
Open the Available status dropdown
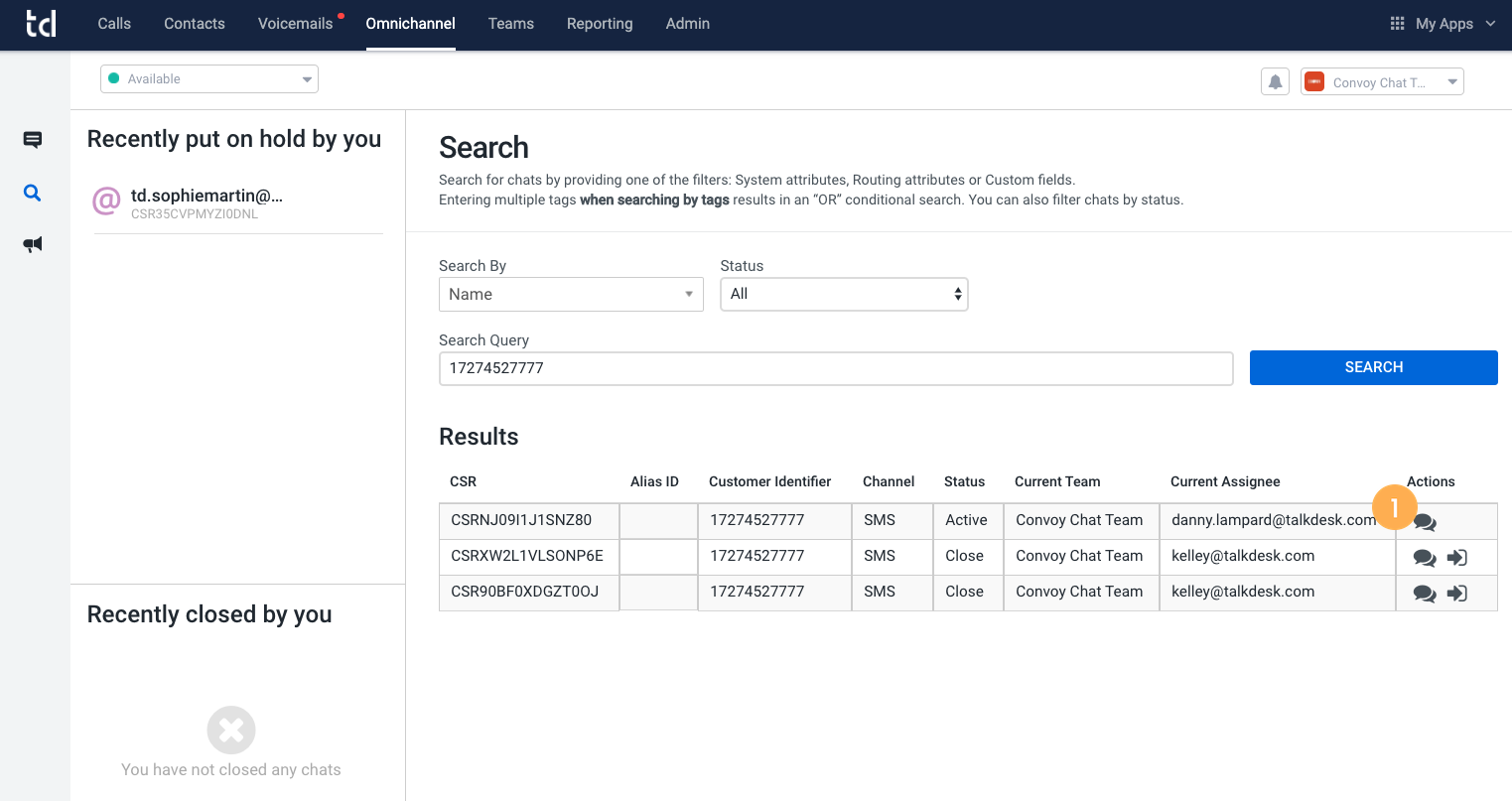pyautogui.click(x=209, y=78)
